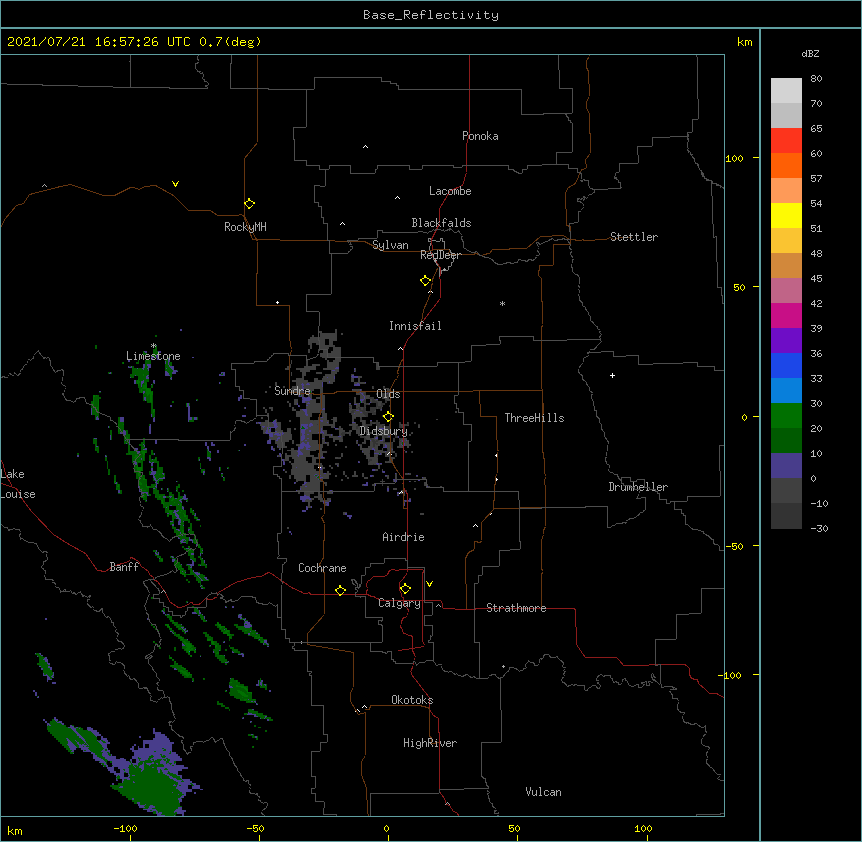Click the Calgary city label
This screenshot has width=862, height=842.
(x=399, y=603)
